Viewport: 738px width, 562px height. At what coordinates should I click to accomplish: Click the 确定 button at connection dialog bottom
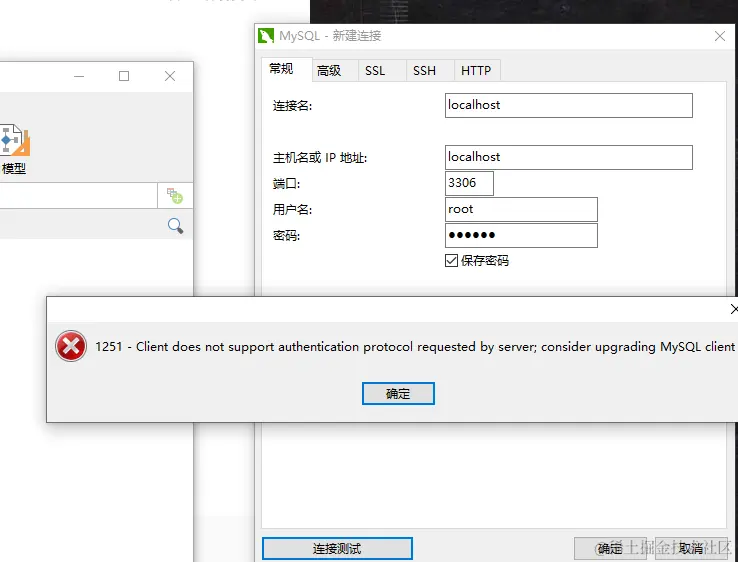tap(610, 548)
